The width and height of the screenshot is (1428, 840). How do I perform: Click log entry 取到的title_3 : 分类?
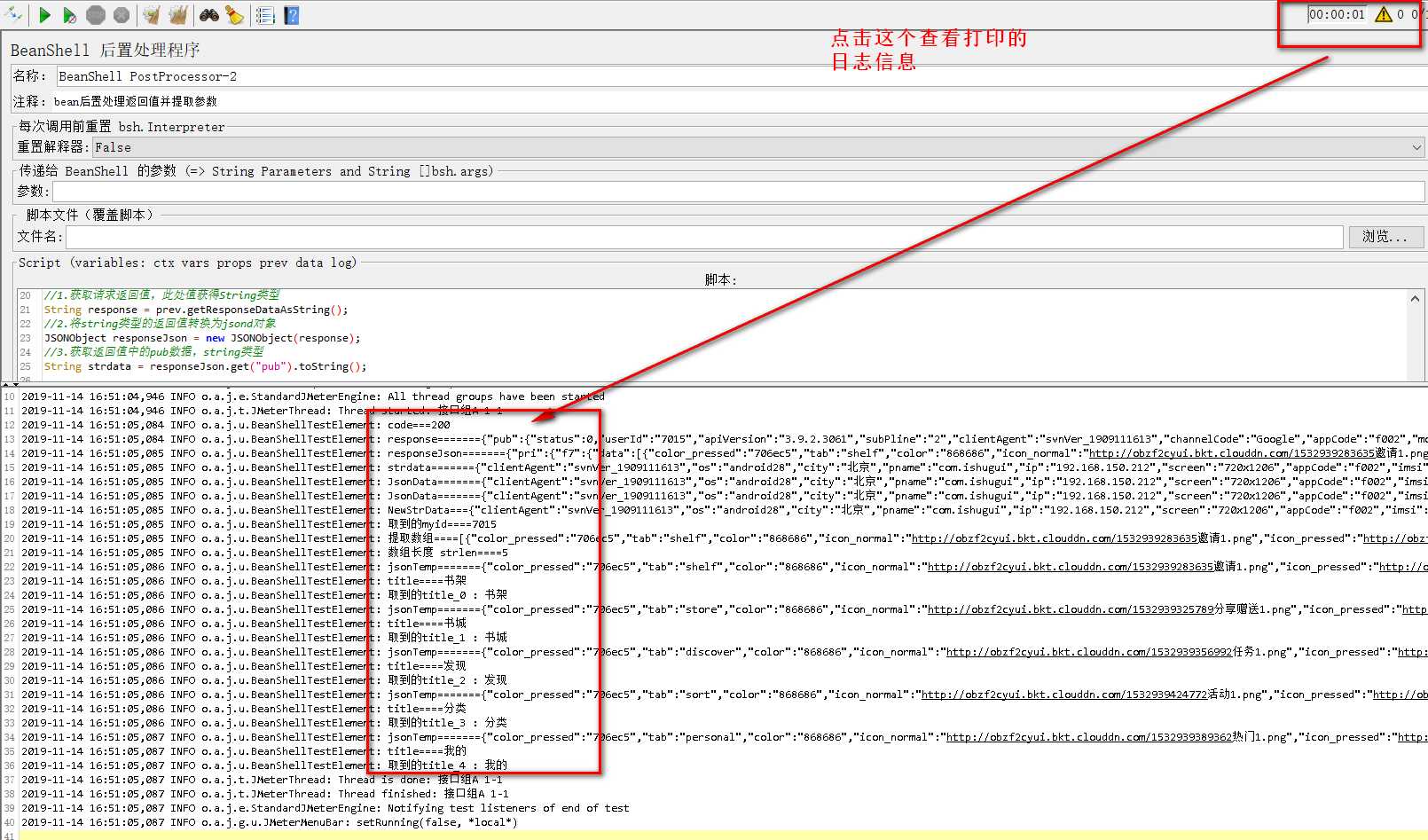coord(447,723)
